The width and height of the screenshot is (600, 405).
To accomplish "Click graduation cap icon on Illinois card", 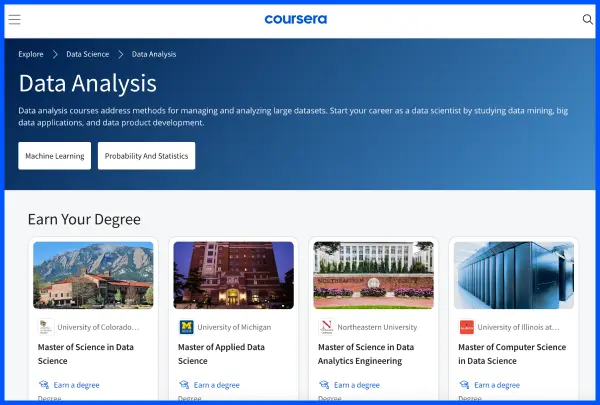I will click(464, 384).
